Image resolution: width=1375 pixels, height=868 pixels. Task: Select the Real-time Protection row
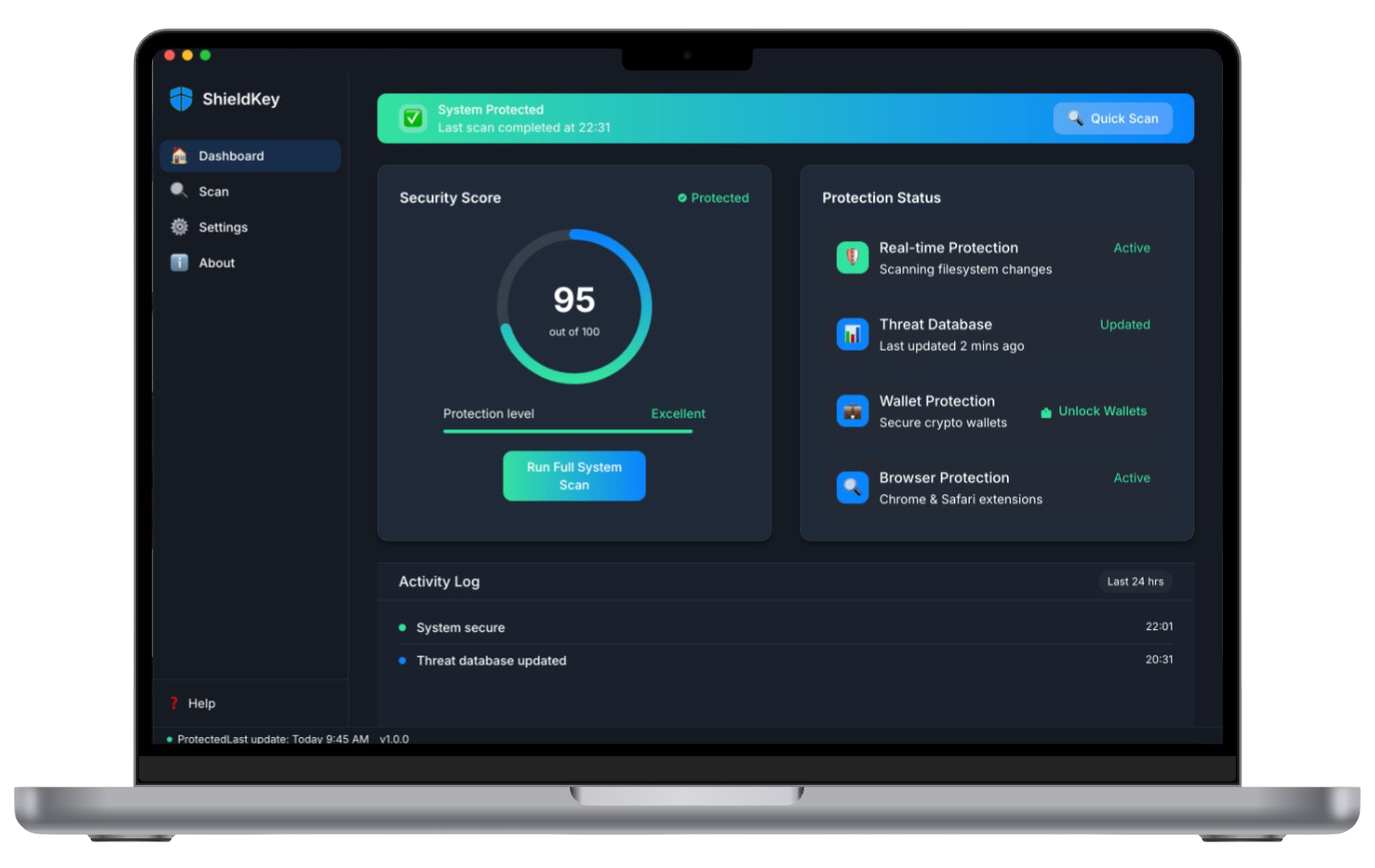(x=996, y=257)
